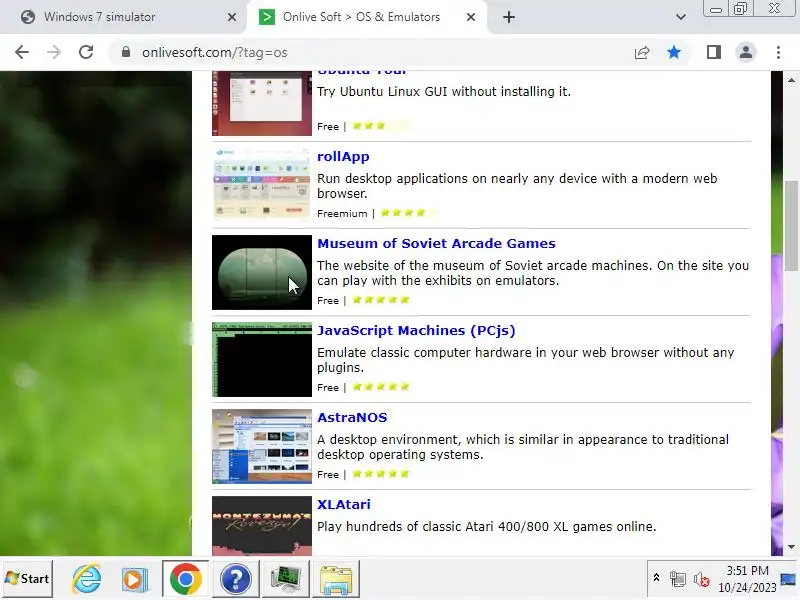This screenshot has height=600, width=800.
Task: Open the rollApp link
Action: [x=343, y=157]
